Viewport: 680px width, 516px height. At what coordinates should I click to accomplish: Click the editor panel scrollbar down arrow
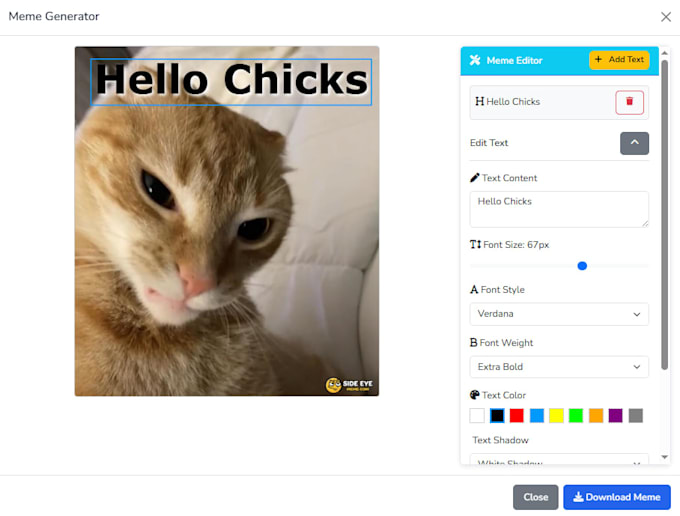click(x=664, y=457)
